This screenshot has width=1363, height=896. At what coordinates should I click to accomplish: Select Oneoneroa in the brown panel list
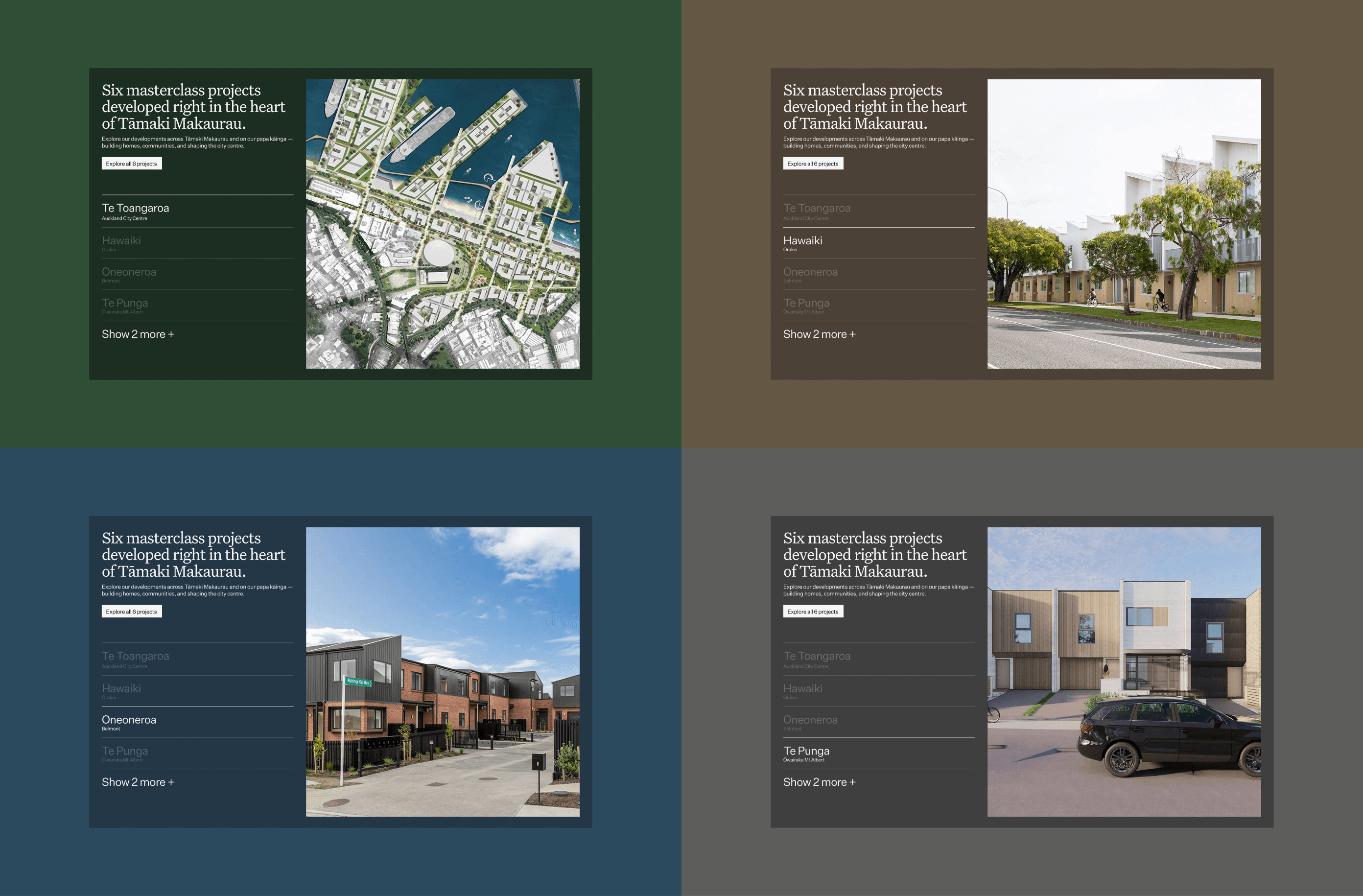(810, 273)
